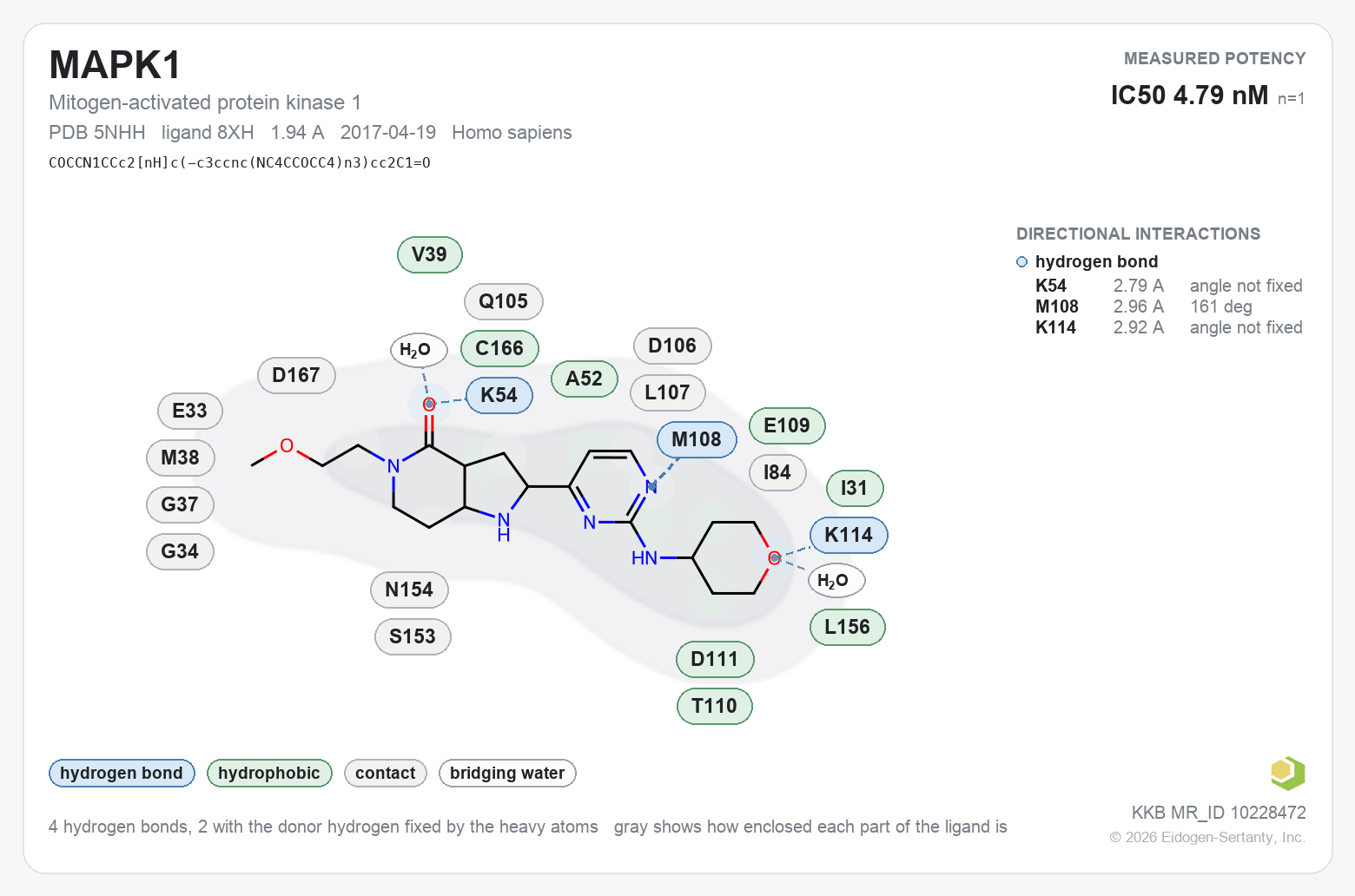Select the blue K54 bubble in the diagram

[499, 396]
